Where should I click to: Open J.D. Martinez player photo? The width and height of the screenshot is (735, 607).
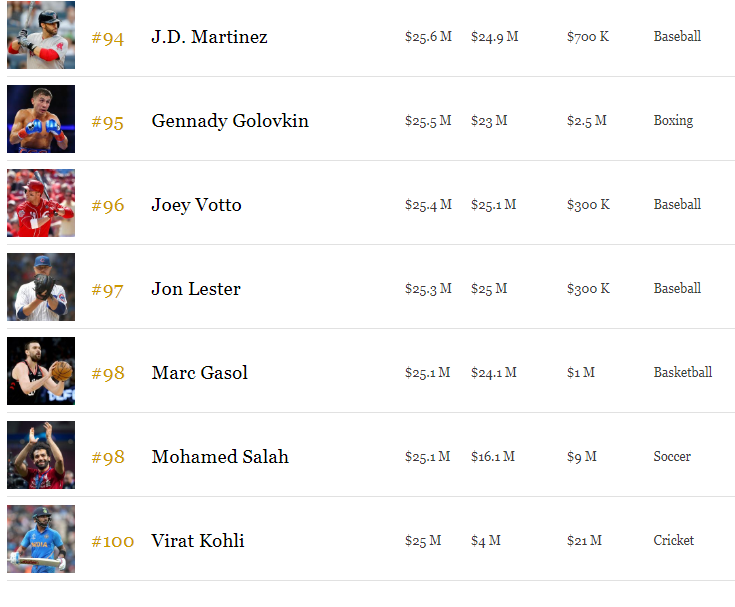pos(41,35)
